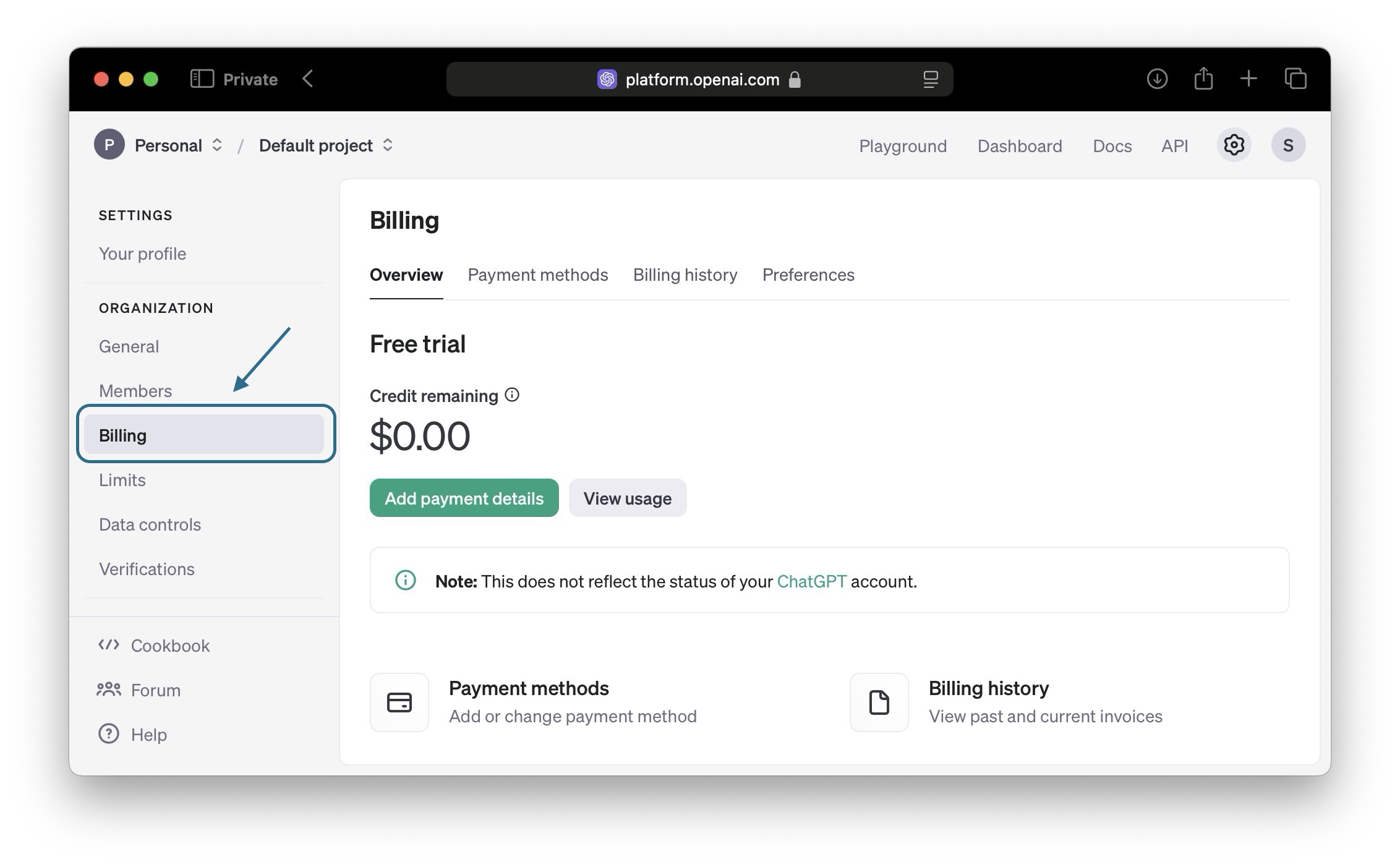1400x867 pixels.
Task: Follow the ChatGPT link in the note
Action: pyautogui.click(x=811, y=581)
